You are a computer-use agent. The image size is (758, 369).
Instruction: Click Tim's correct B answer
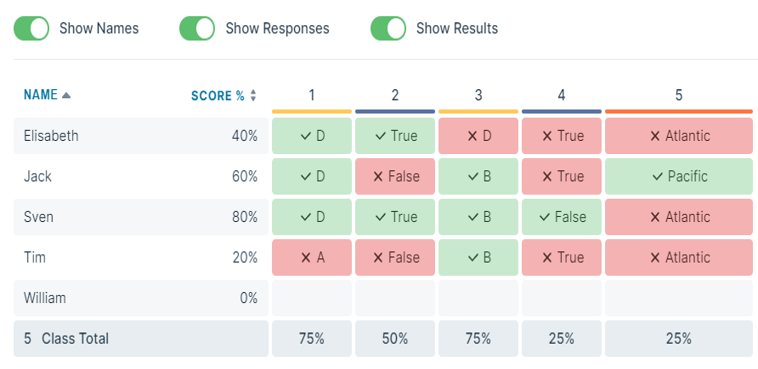pyautogui.click(x=478, y=258)
